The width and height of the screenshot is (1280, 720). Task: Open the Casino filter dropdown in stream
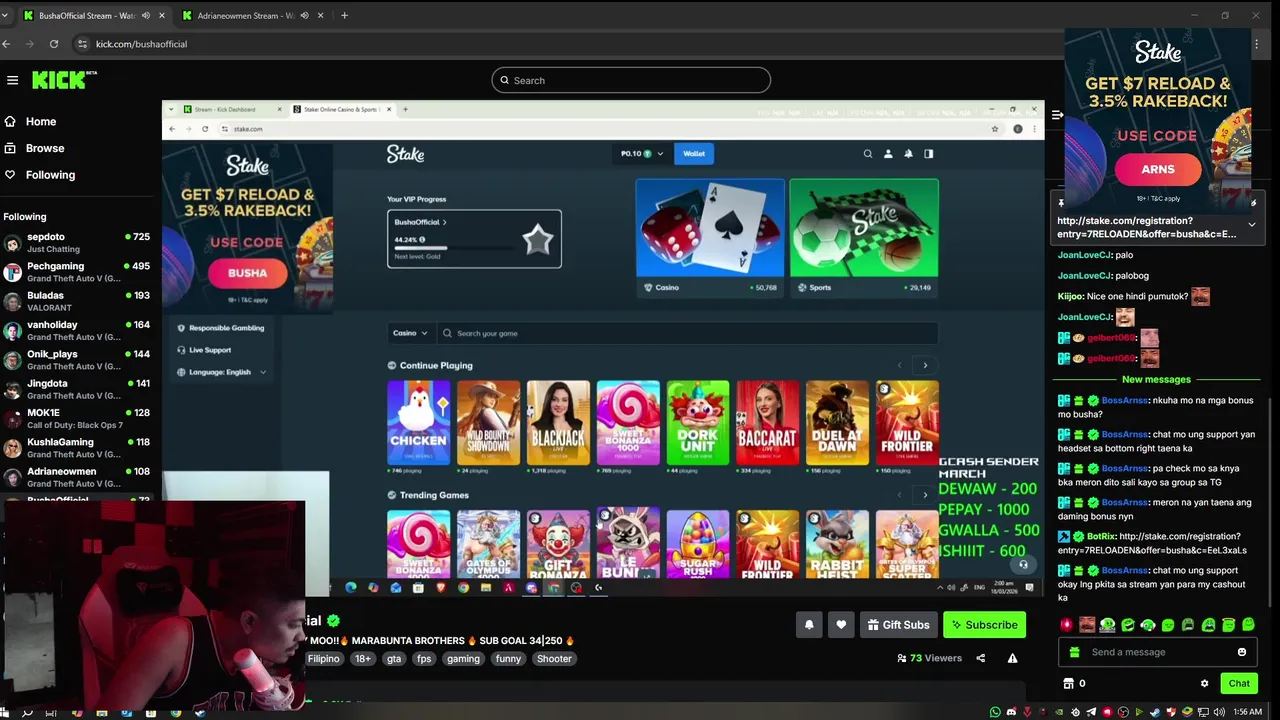click(410, 333)
